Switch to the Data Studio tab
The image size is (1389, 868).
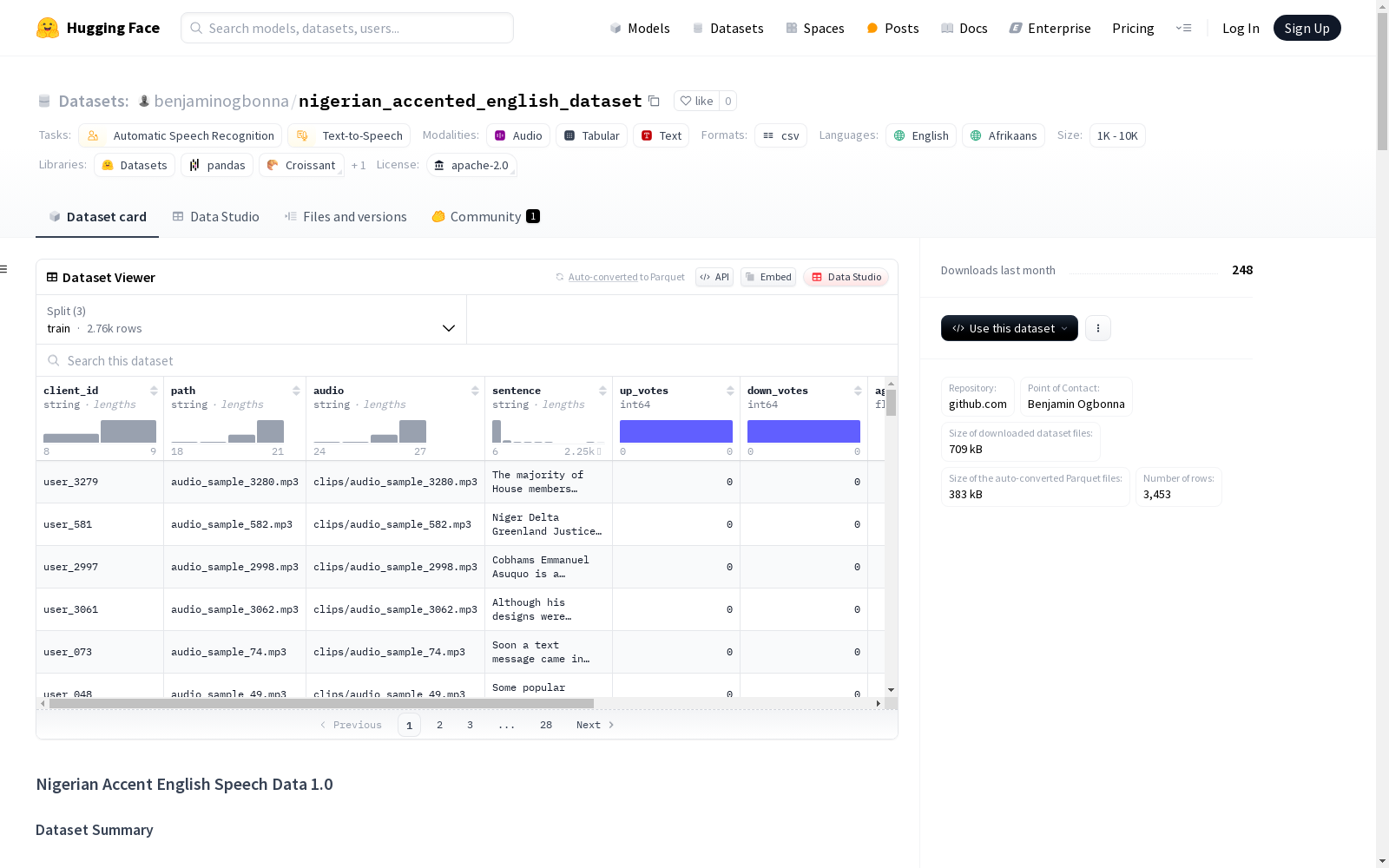coord(215,217)
